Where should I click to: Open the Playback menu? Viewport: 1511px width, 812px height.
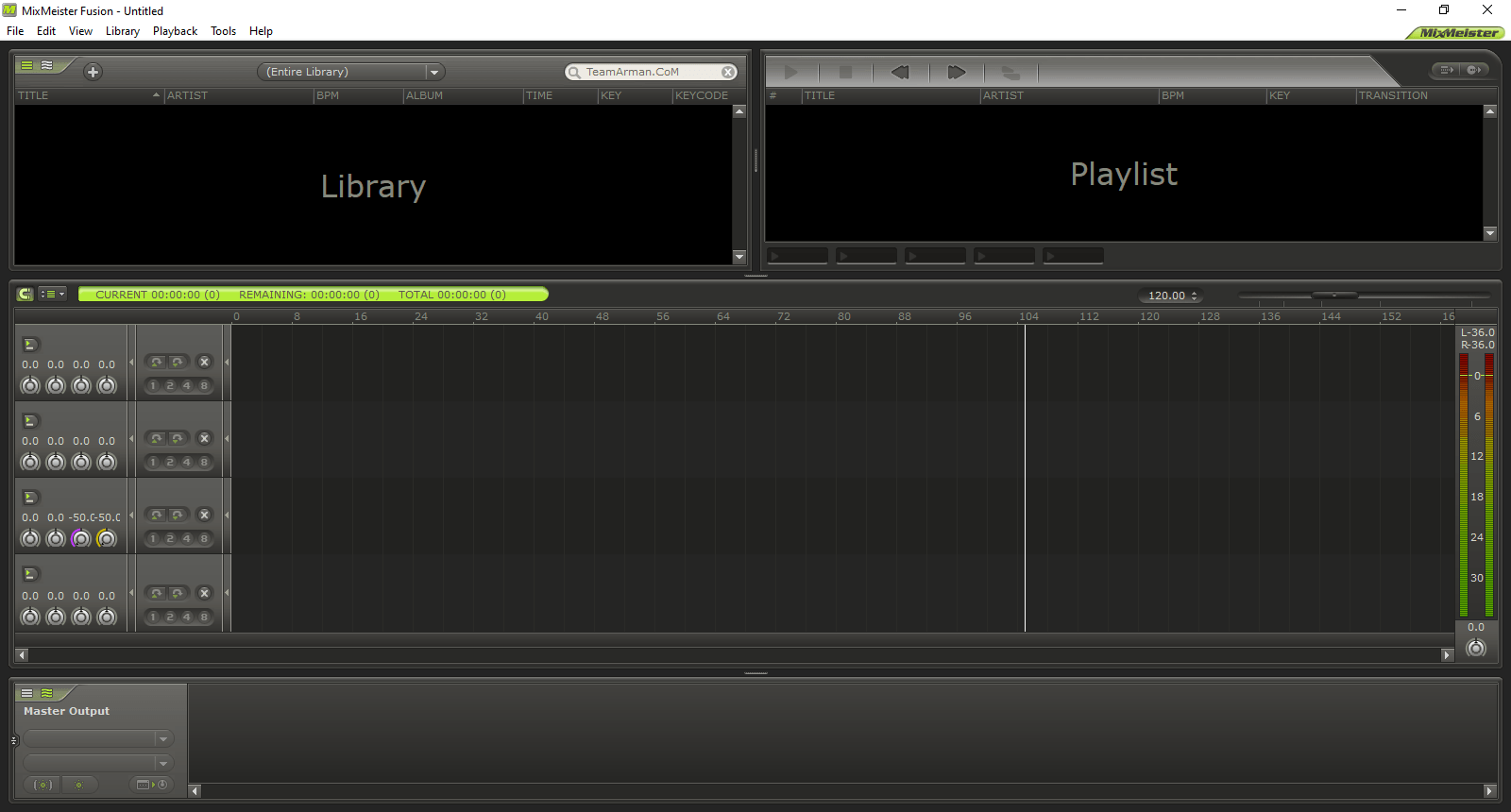pyautogui.click(x=175, y=31)
